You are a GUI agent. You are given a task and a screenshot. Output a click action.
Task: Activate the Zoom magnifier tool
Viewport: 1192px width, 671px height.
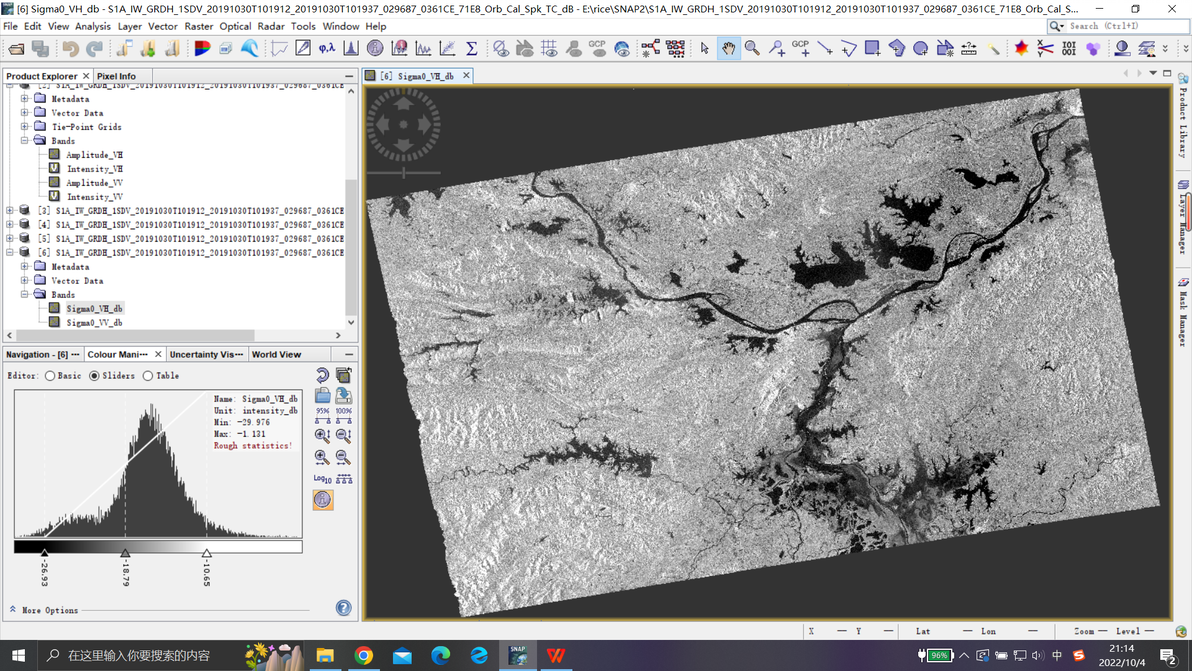point(752,48)
